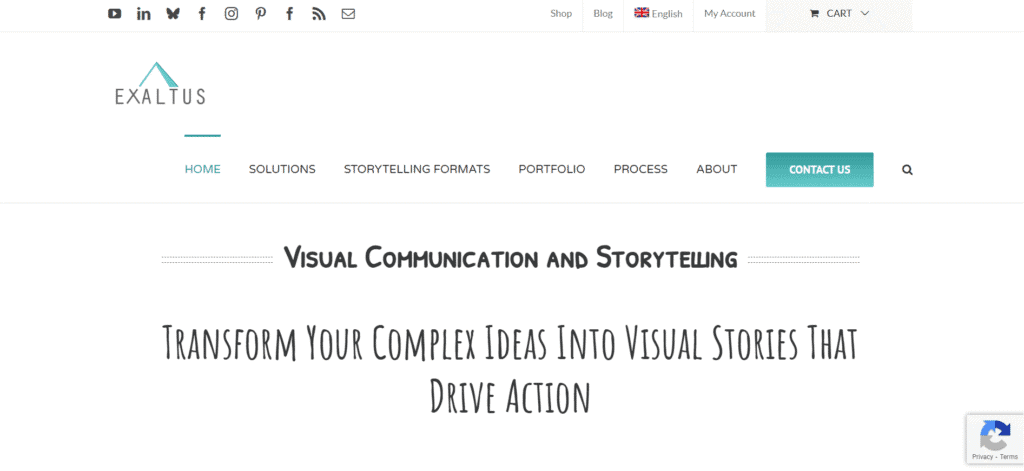
Task: Click the email envelope icon
Action: (x=348, y=14)
